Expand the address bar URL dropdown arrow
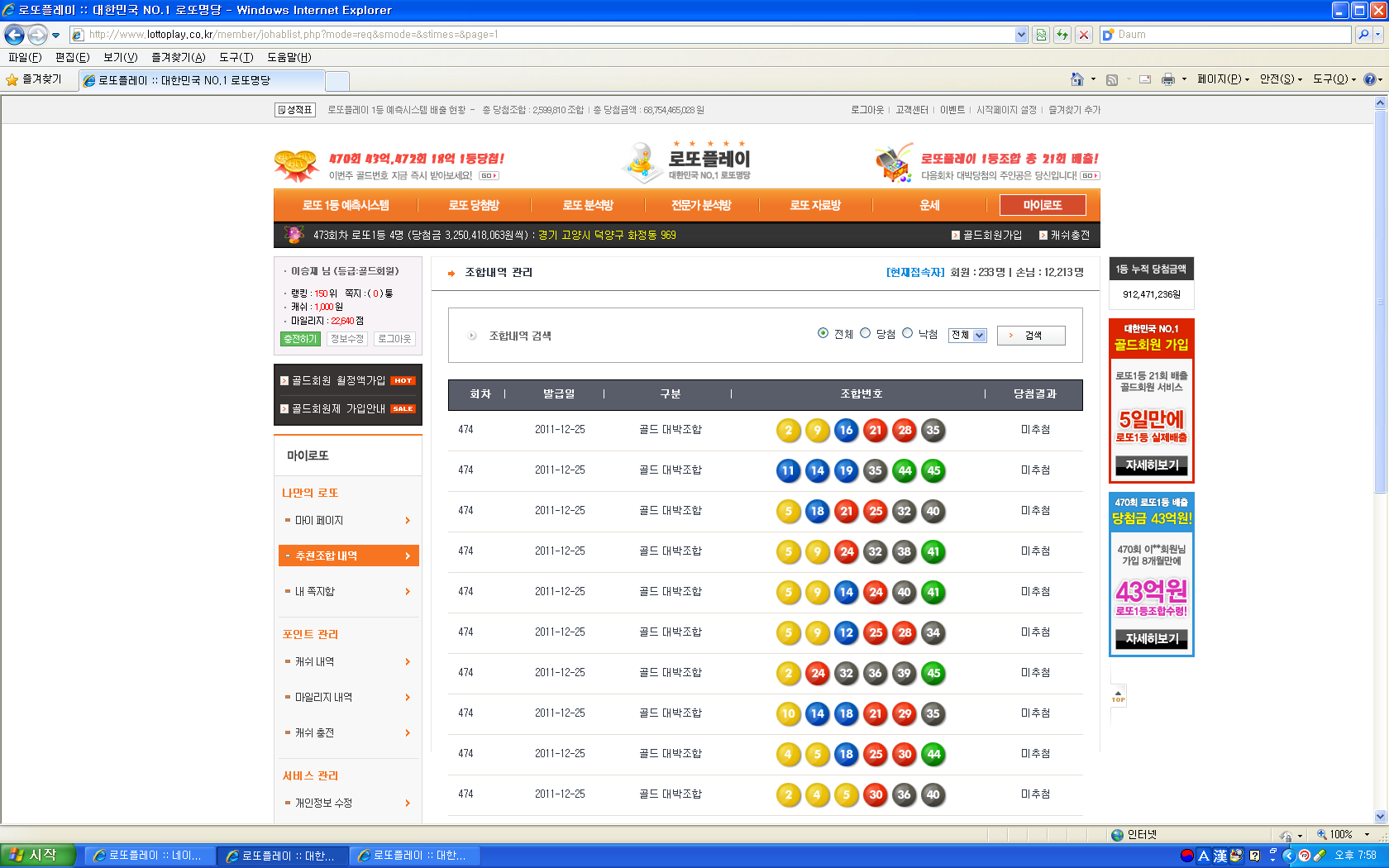Screen dimensions: 1389x868 click(1021, 35)
